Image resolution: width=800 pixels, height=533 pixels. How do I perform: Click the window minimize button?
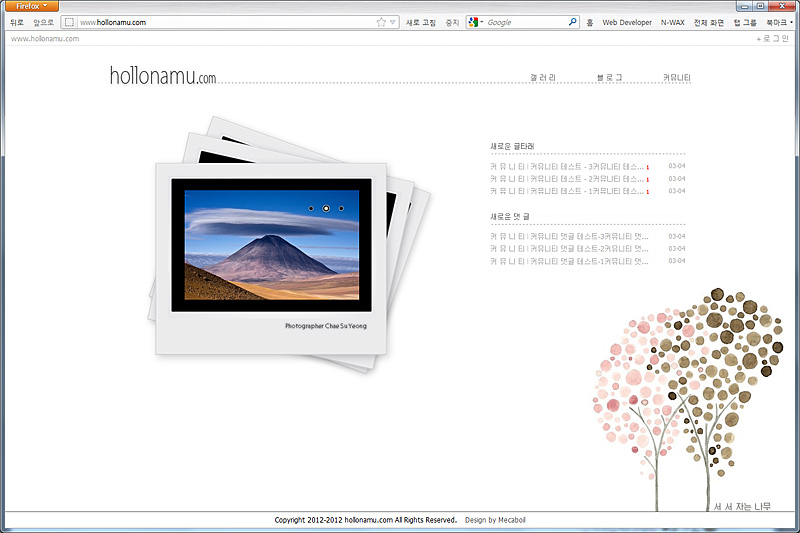(745, 6)
